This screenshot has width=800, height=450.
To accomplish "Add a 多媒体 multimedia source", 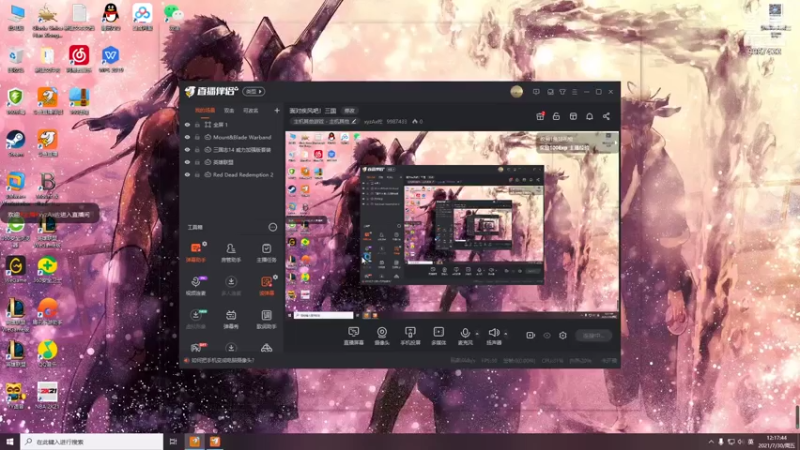I will pyautogui.click(x=438, y=336).
